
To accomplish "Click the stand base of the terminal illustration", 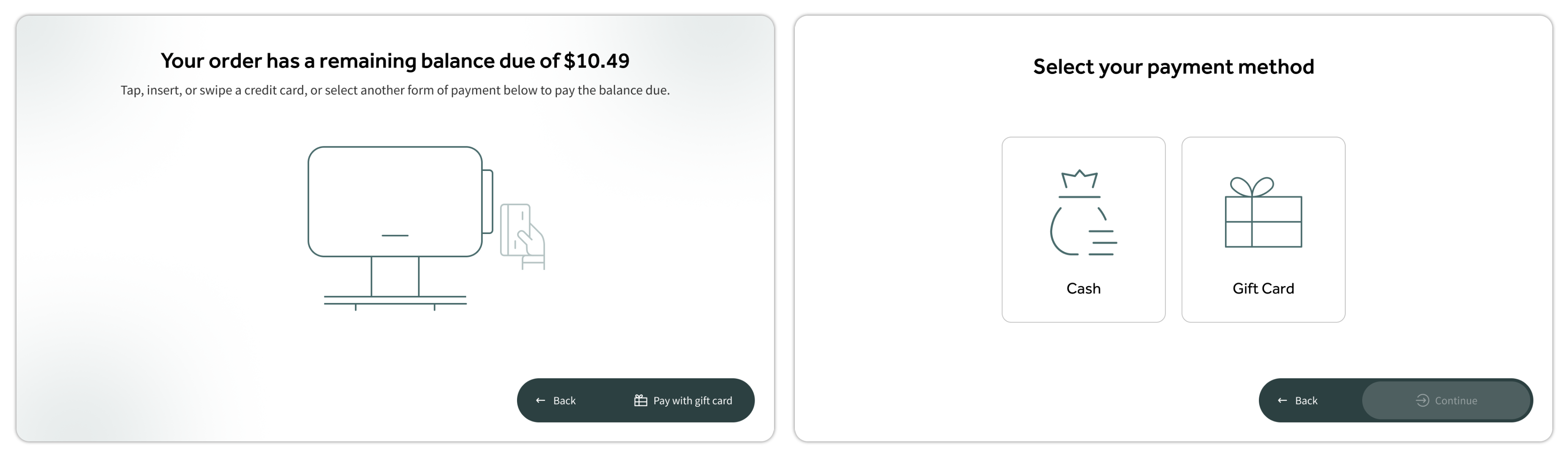I will (395, 300).
